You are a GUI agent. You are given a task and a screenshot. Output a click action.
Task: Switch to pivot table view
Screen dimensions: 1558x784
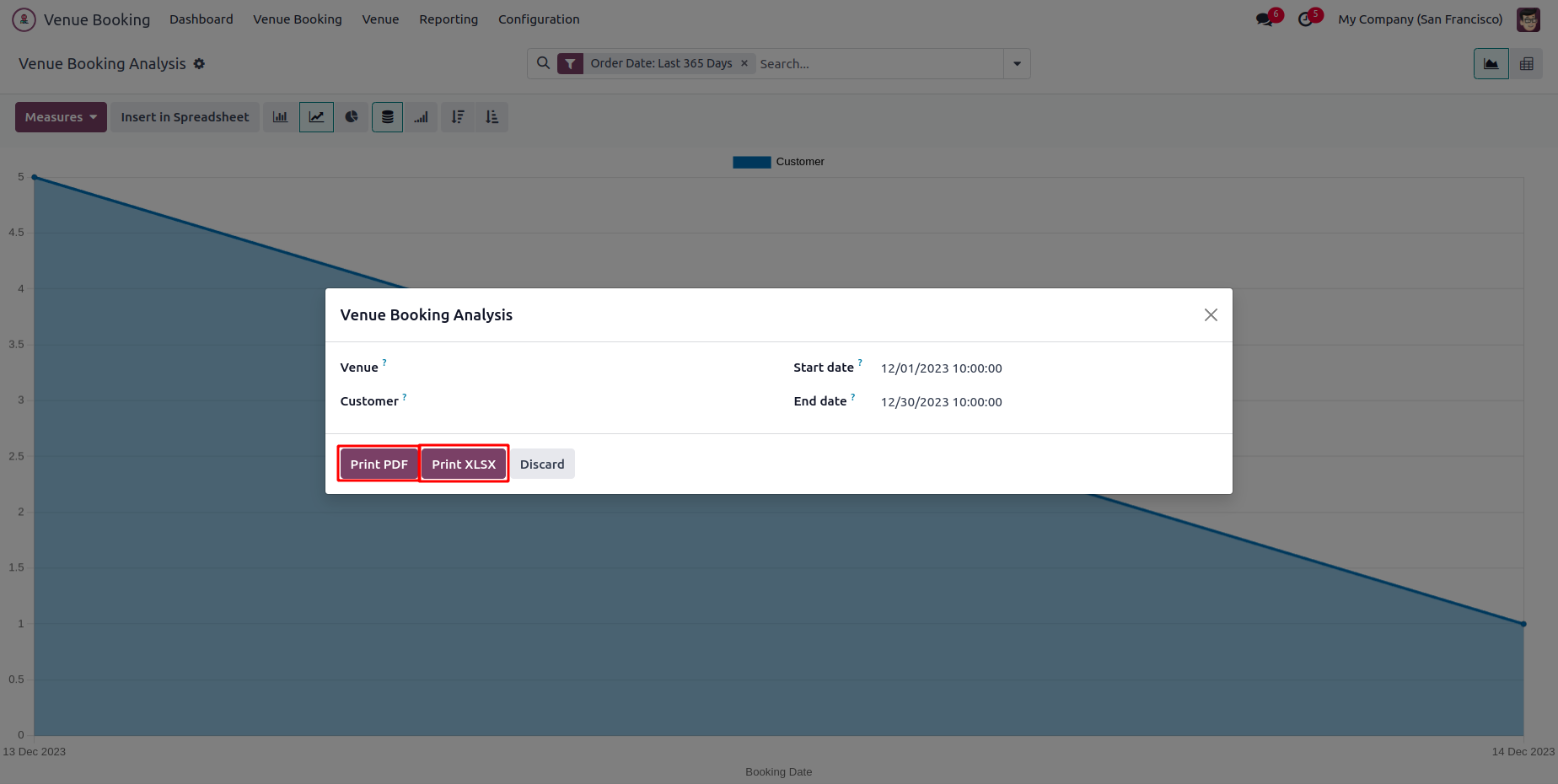(x=1527, y=64)
